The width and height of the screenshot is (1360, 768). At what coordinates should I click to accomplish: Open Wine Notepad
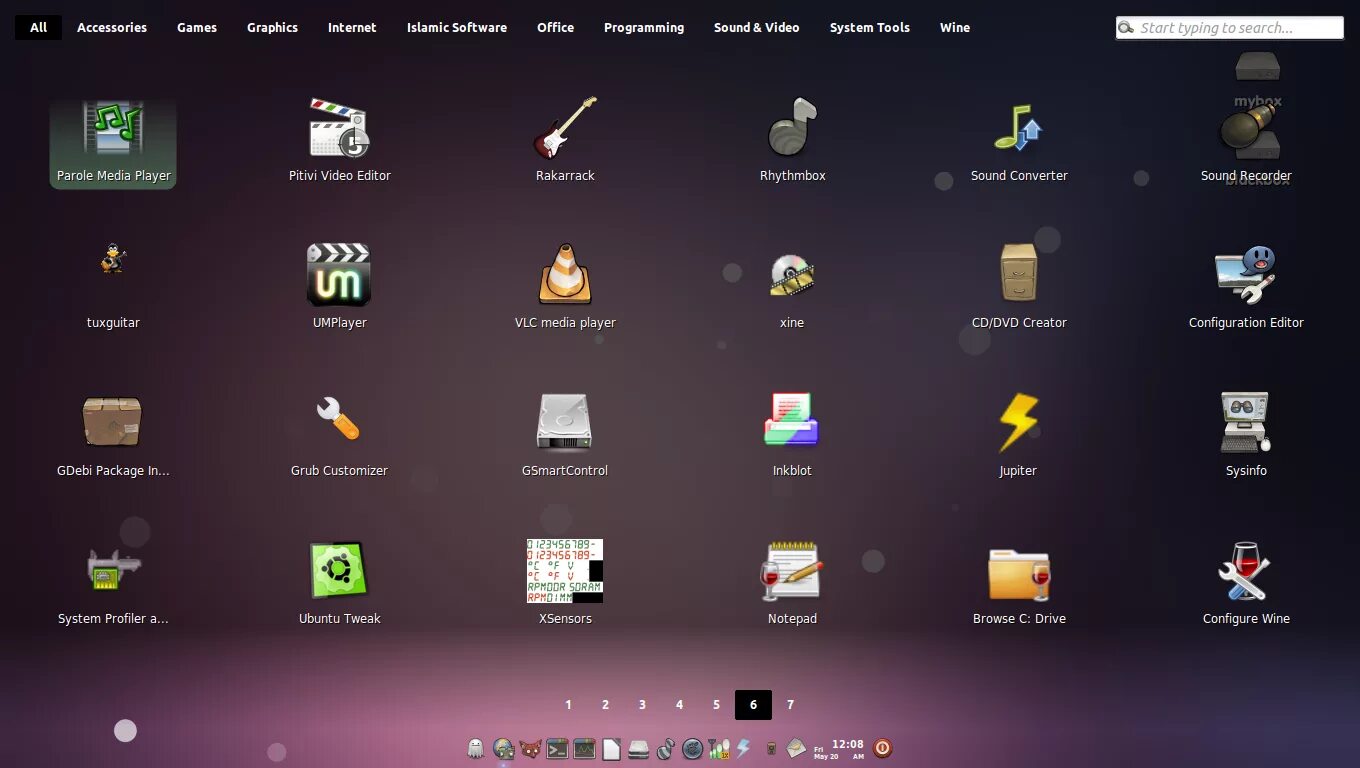(792, 584)
